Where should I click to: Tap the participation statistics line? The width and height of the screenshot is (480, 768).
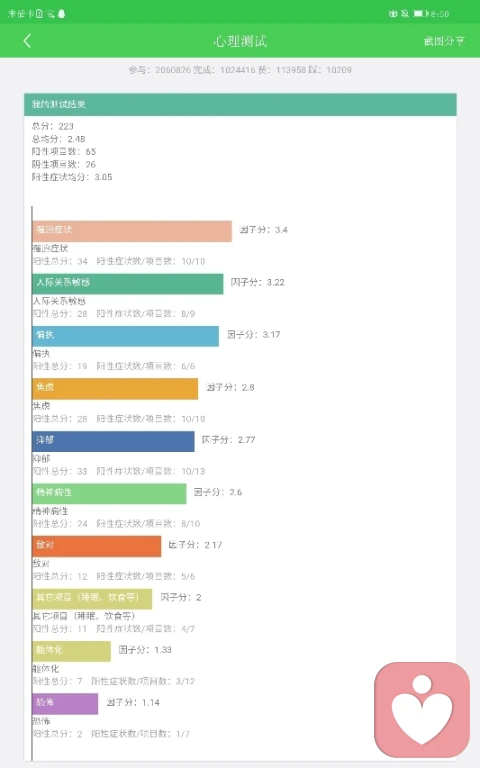pos(240,70)
